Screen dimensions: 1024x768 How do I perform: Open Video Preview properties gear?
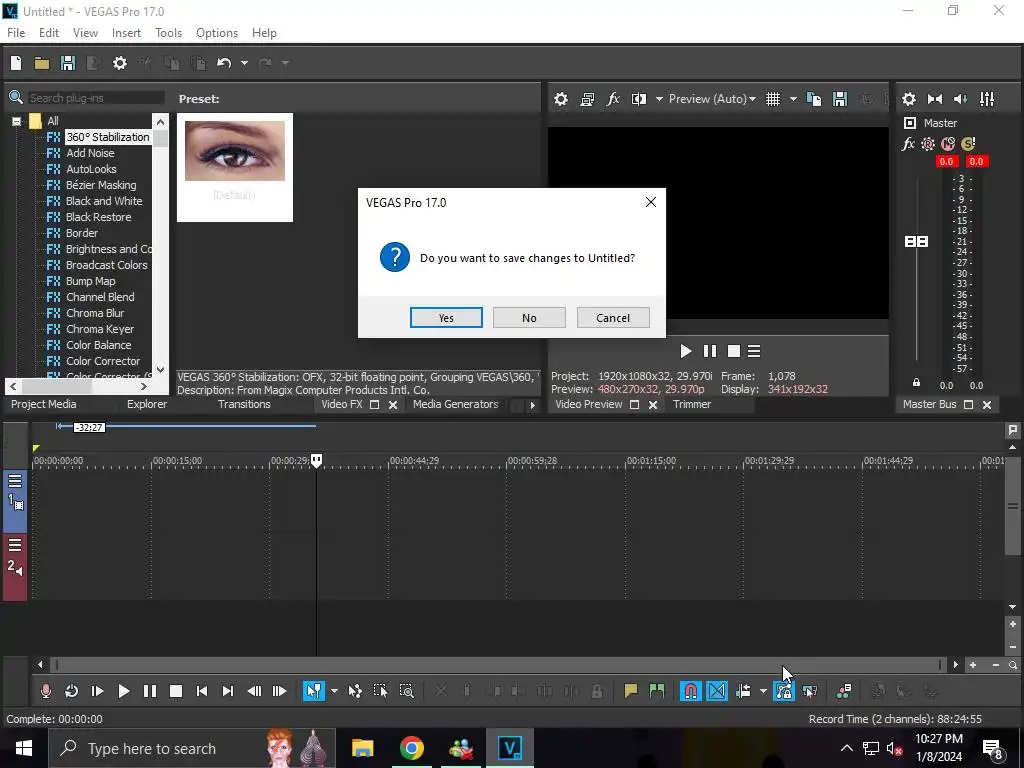(x=560, y=99)
